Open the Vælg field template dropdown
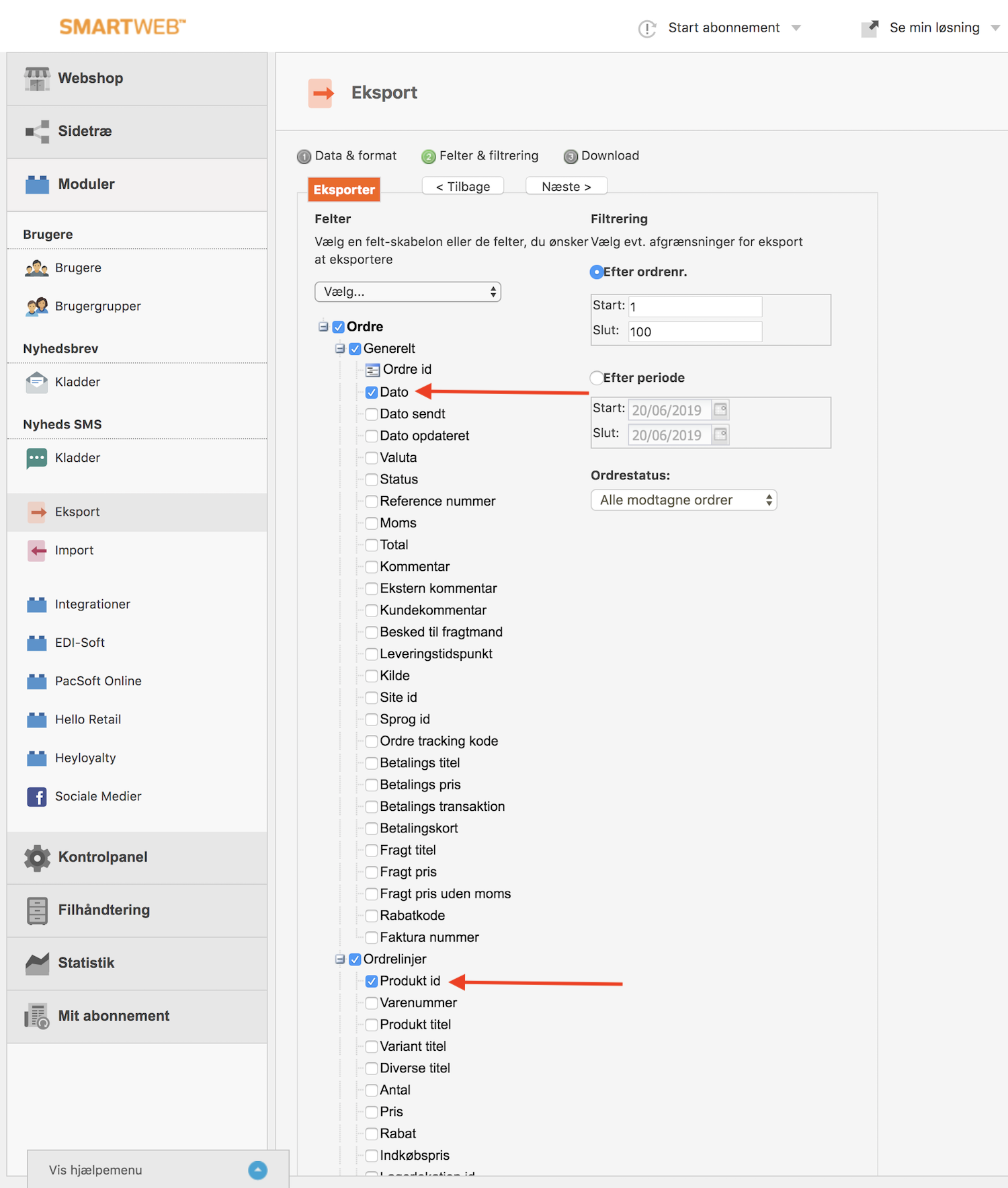1008x1188 pixels. click(x=407, y=292)
